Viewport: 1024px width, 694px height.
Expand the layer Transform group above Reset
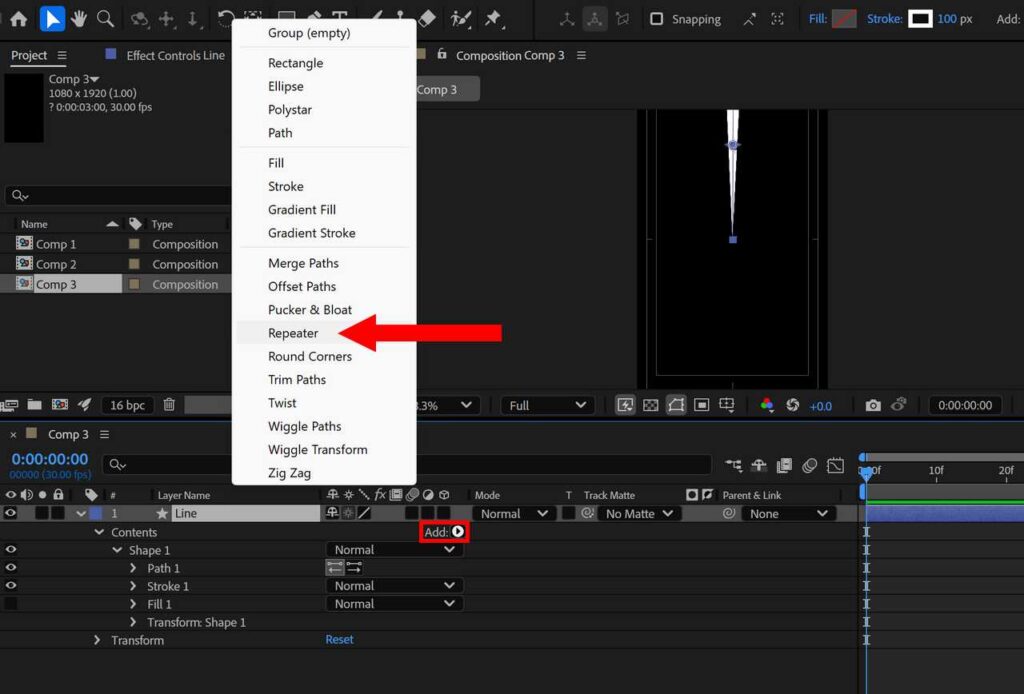click(97, 640)
